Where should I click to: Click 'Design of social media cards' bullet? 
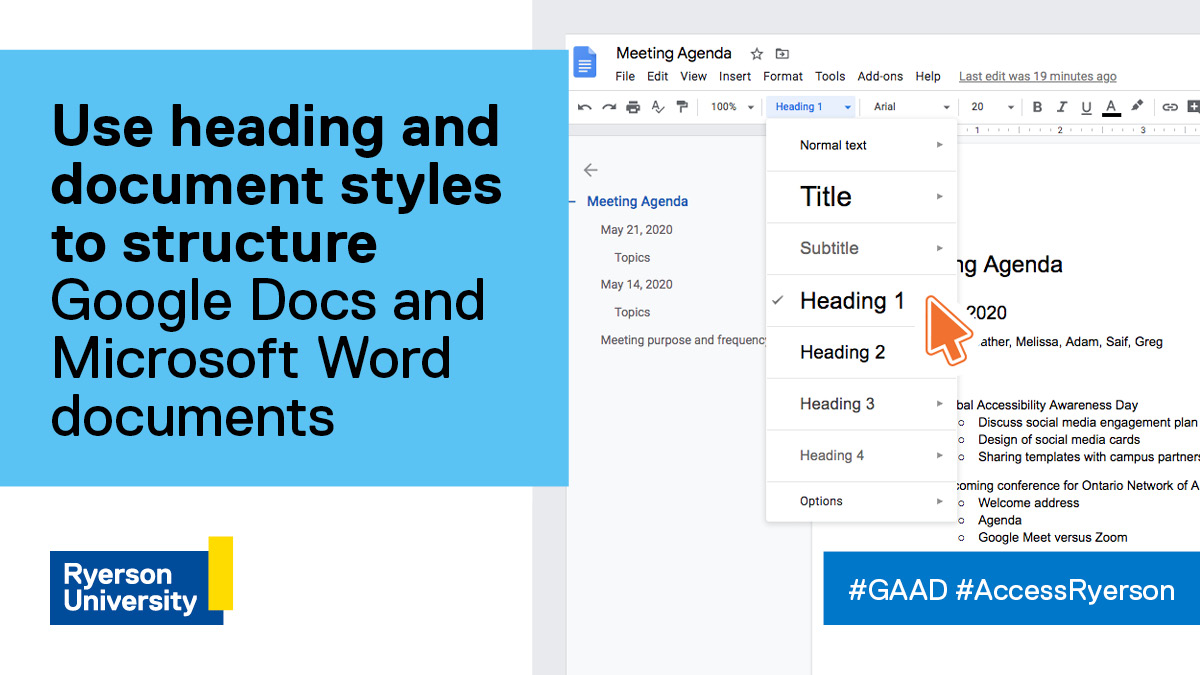(x=1059, y=439)
